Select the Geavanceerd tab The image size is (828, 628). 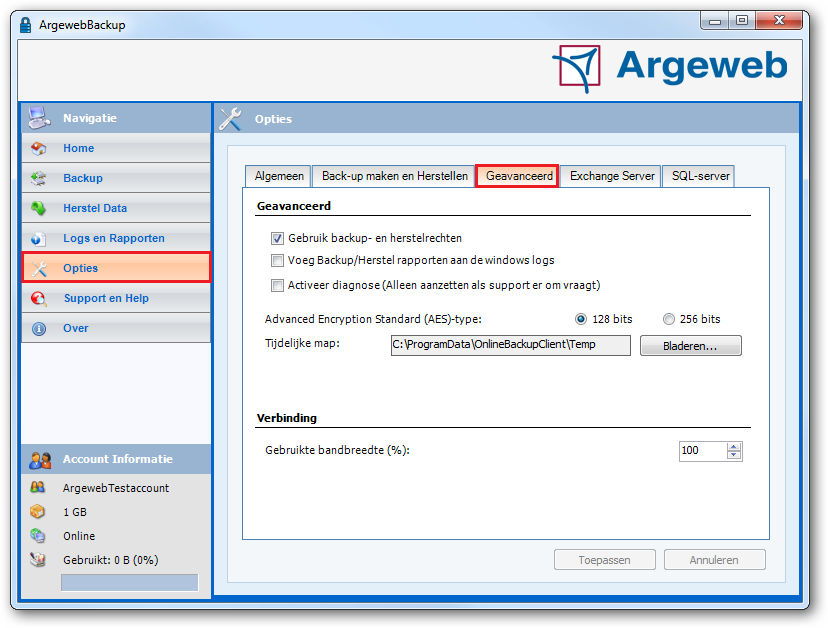pos(519,176)
